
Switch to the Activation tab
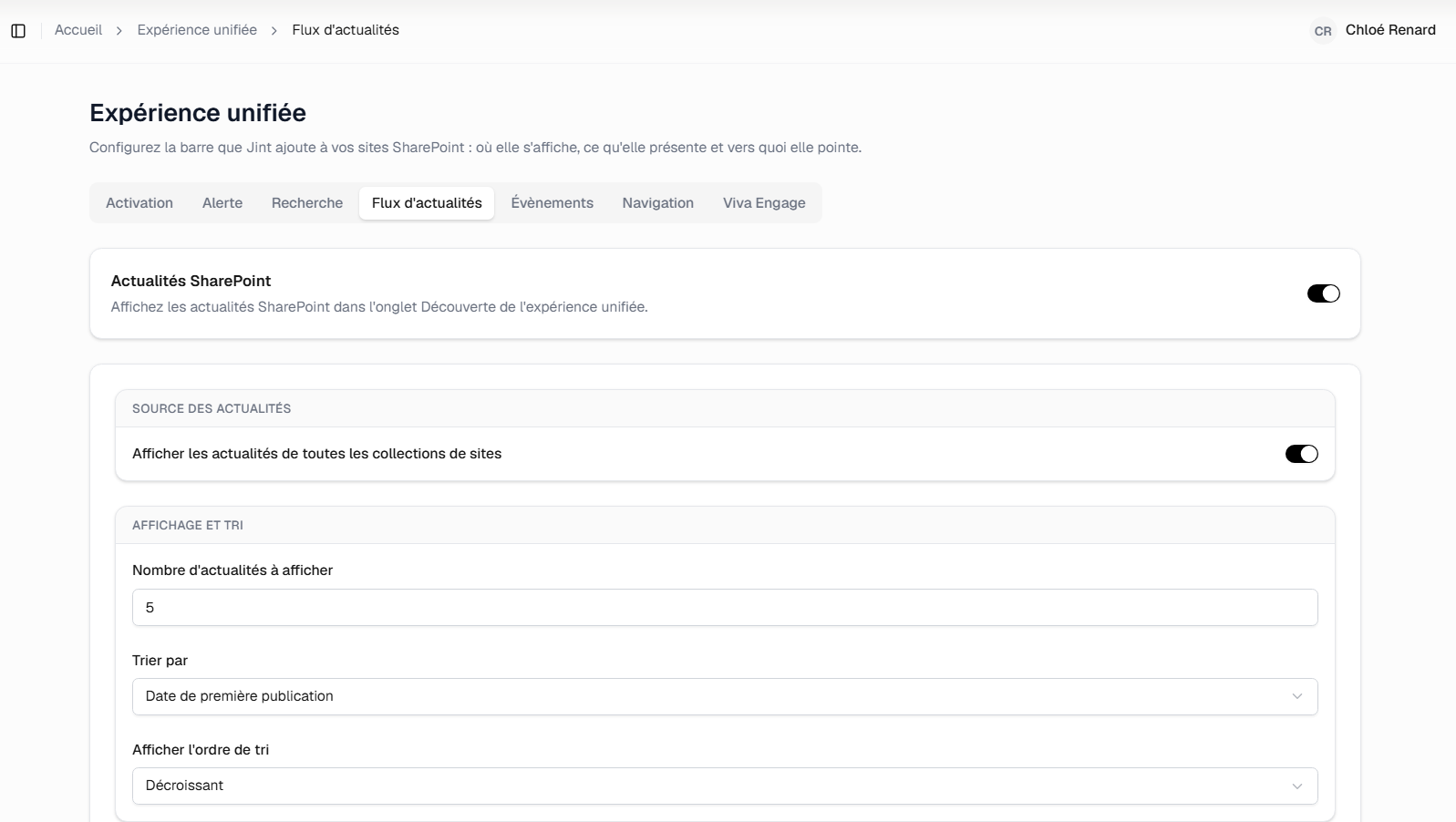[139, 203]
